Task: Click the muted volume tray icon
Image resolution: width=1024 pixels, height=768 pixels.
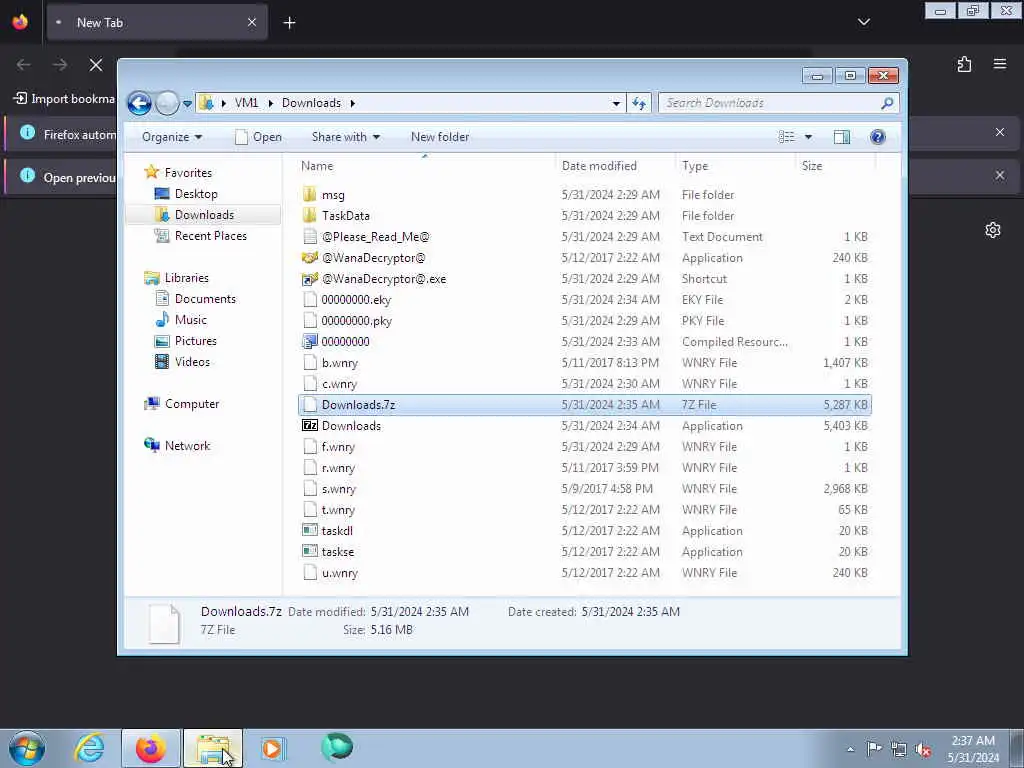Action: 923,749
